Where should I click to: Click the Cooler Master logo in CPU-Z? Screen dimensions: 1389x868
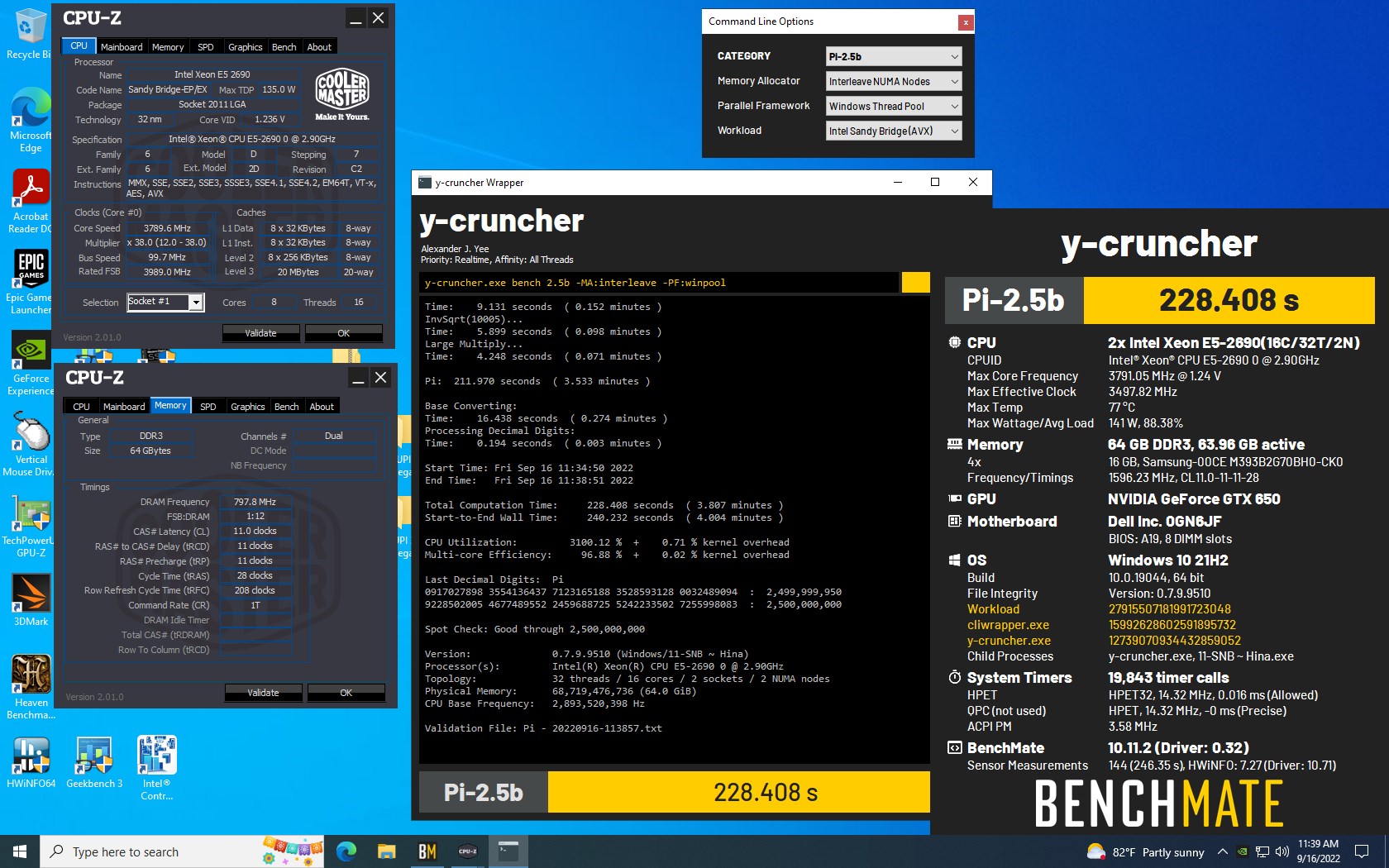342,93
